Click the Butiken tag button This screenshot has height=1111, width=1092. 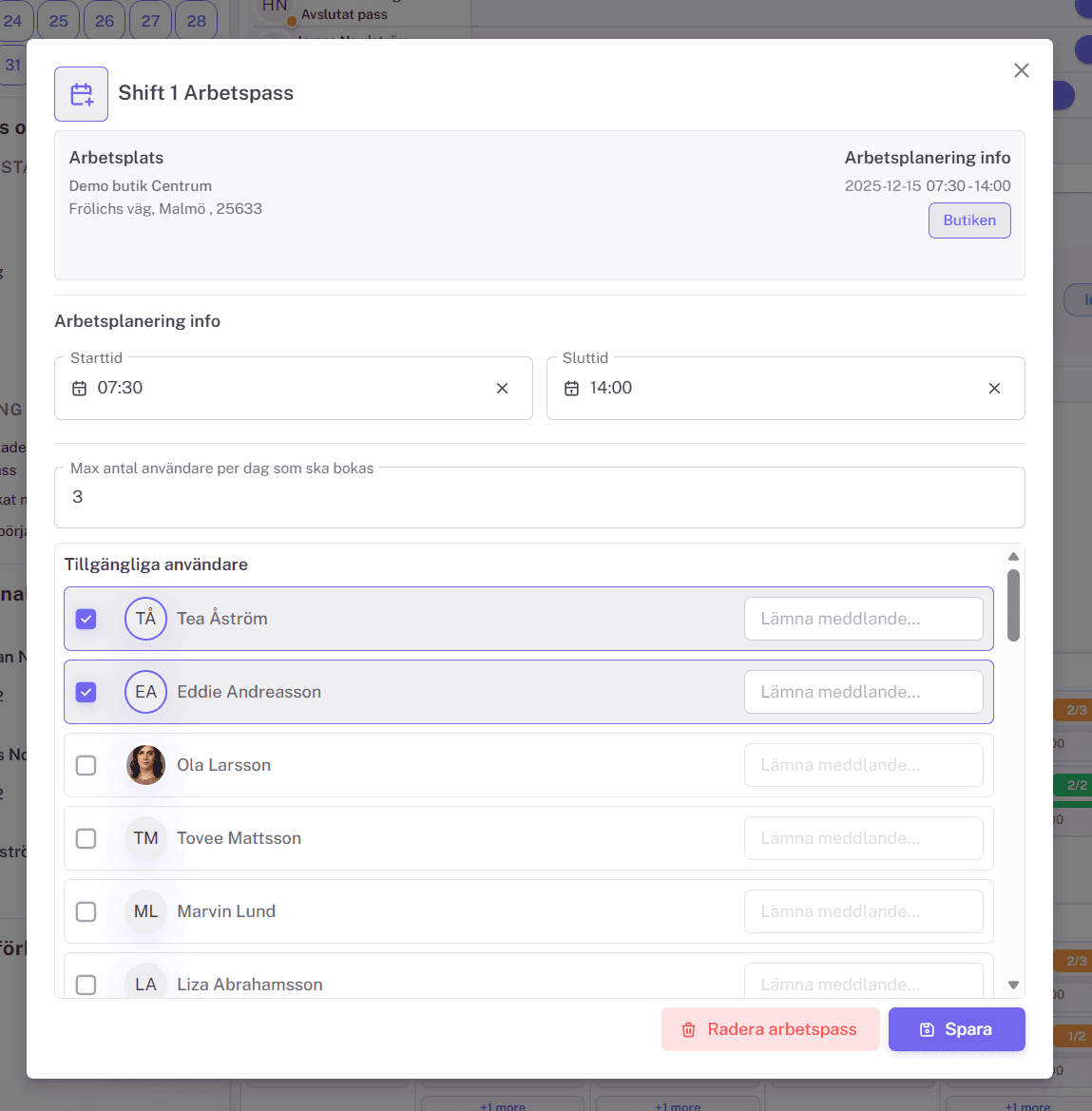click(968, 220)
